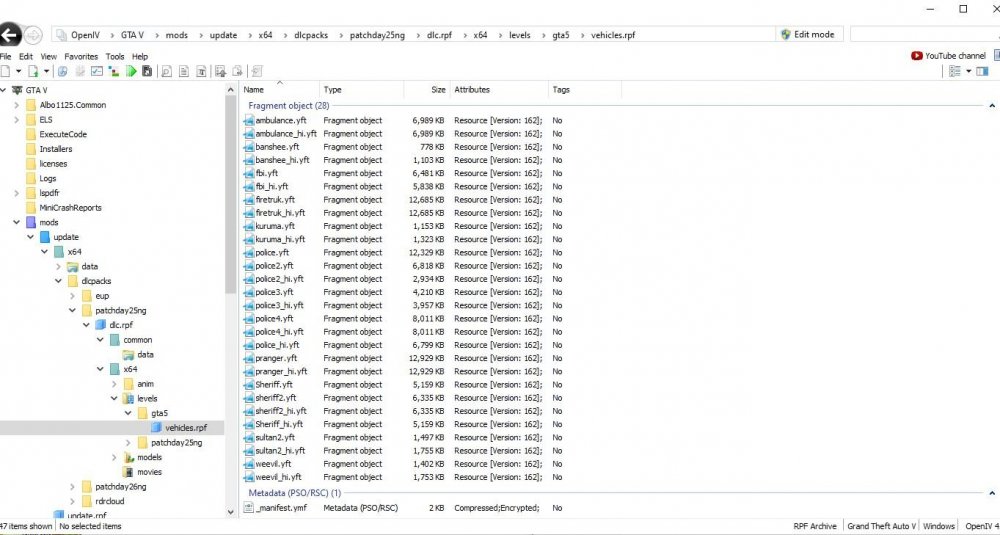The height and width of the screenshot is (535, 1000).
Task: Select the kuruma.yft file name
Action: 275,226
